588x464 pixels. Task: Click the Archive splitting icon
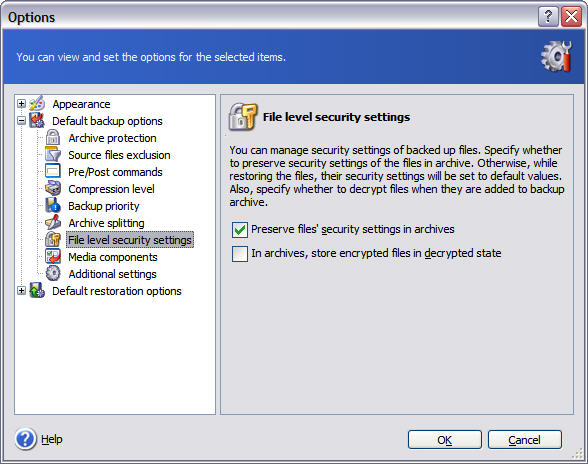[x=53, y=222]
